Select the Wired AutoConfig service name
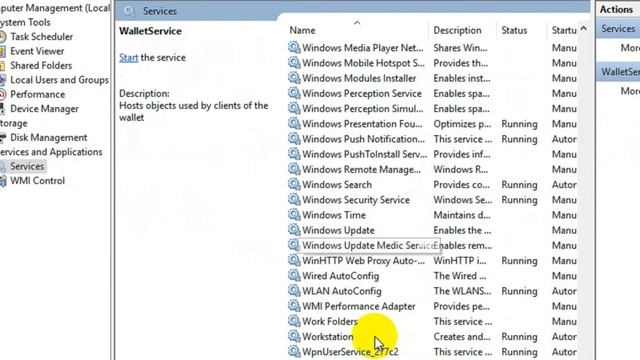 (340, 276)
